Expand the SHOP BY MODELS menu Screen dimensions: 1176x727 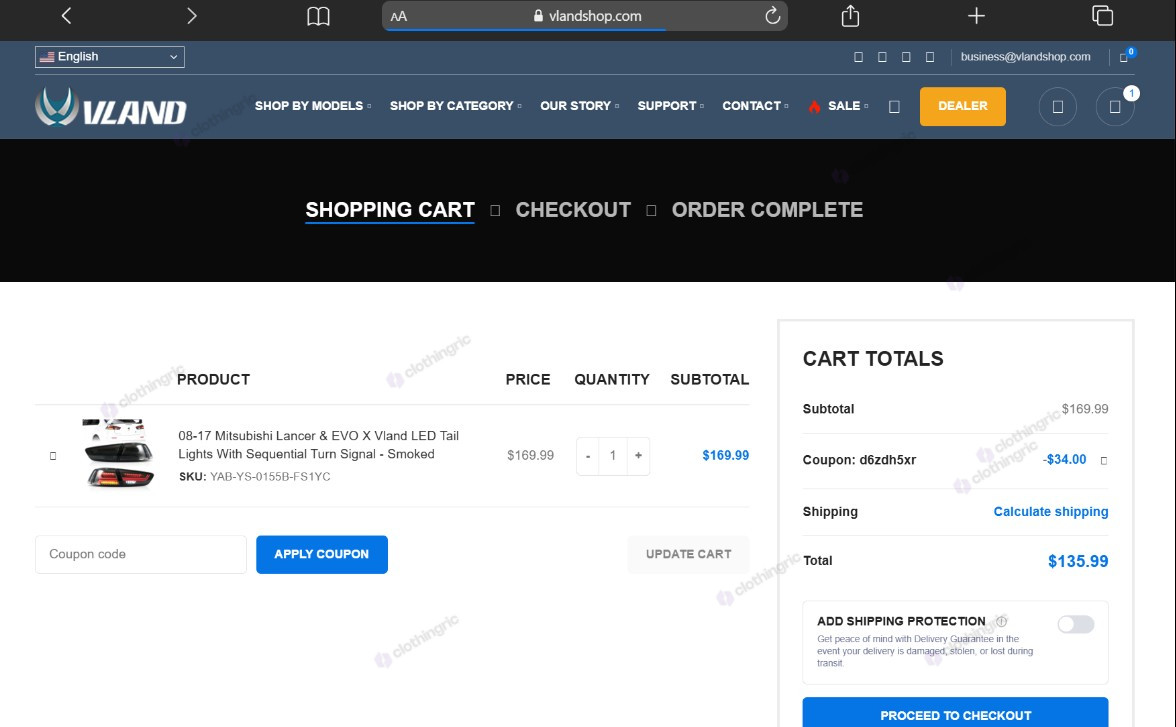313,106
